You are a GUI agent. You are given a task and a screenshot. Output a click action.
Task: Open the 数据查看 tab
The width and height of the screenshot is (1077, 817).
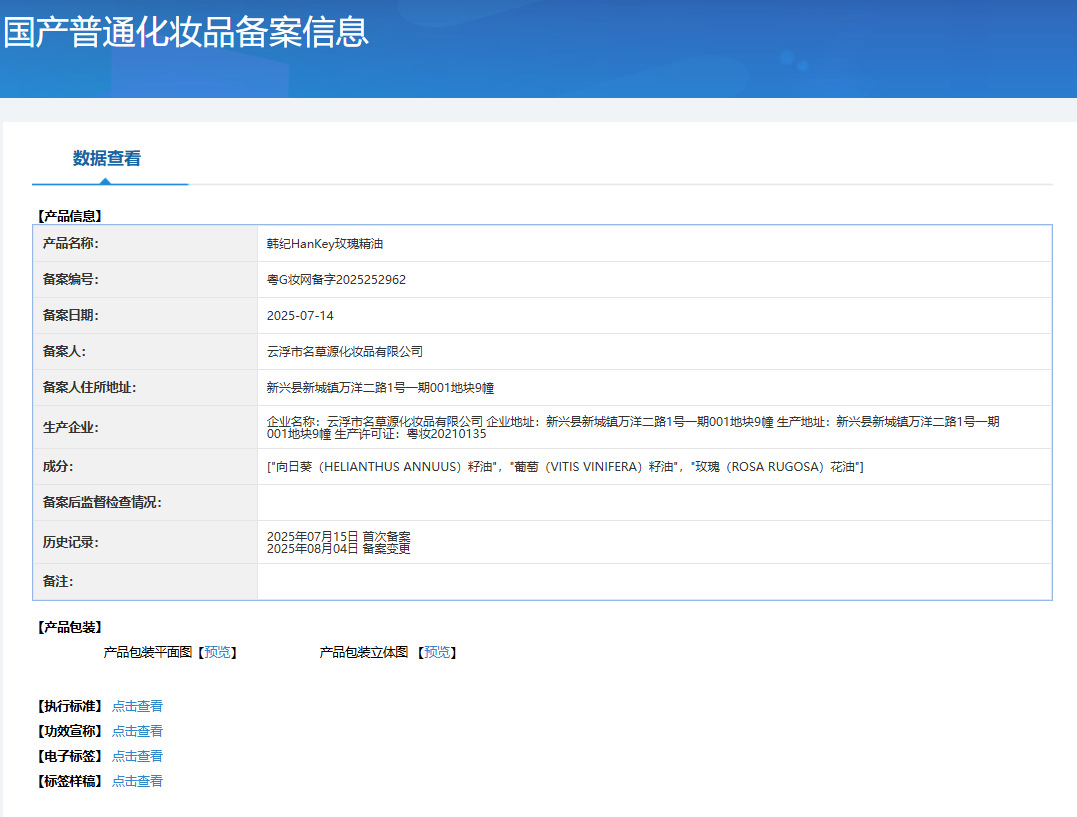[106, 158]
